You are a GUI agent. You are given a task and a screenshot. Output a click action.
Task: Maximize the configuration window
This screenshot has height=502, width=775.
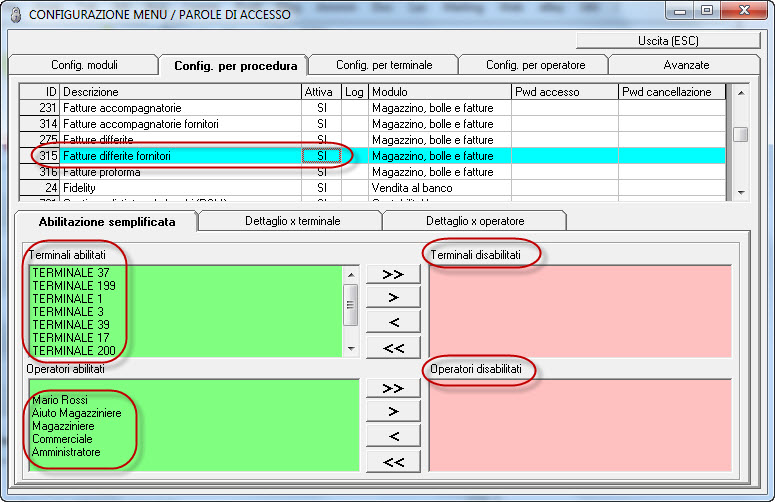click(x=707, y=10)
